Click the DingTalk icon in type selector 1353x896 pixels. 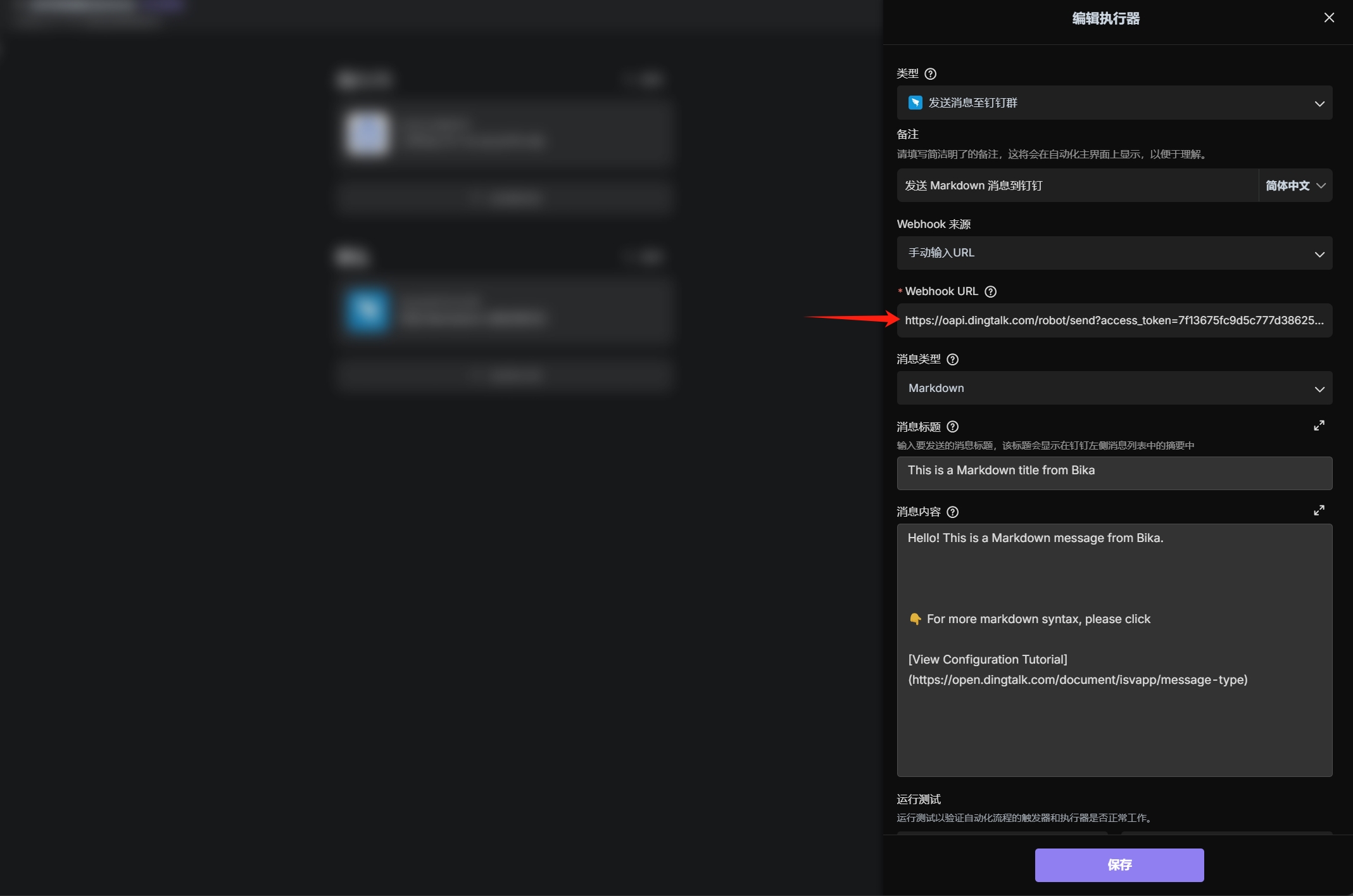(915, 103)
